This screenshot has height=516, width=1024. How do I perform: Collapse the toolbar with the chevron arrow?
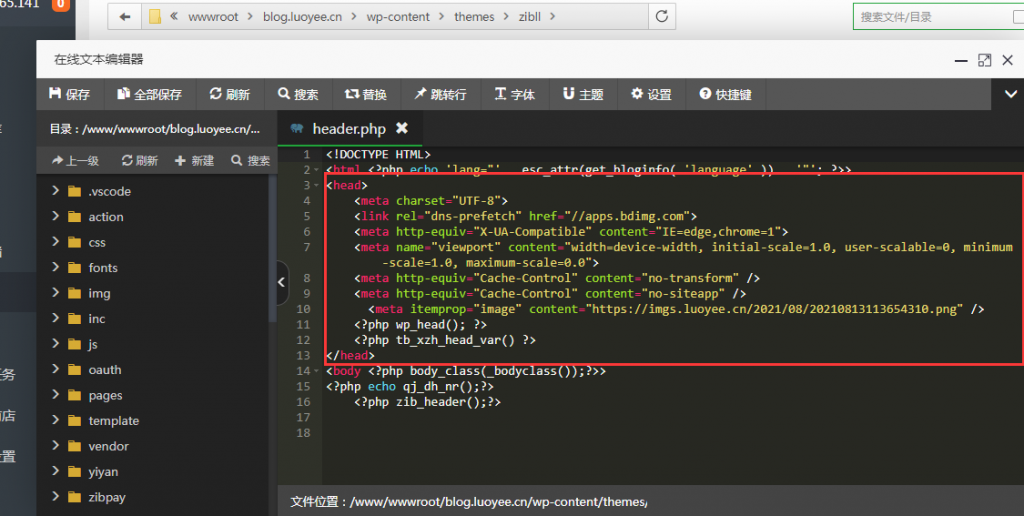coord(1010,94)
